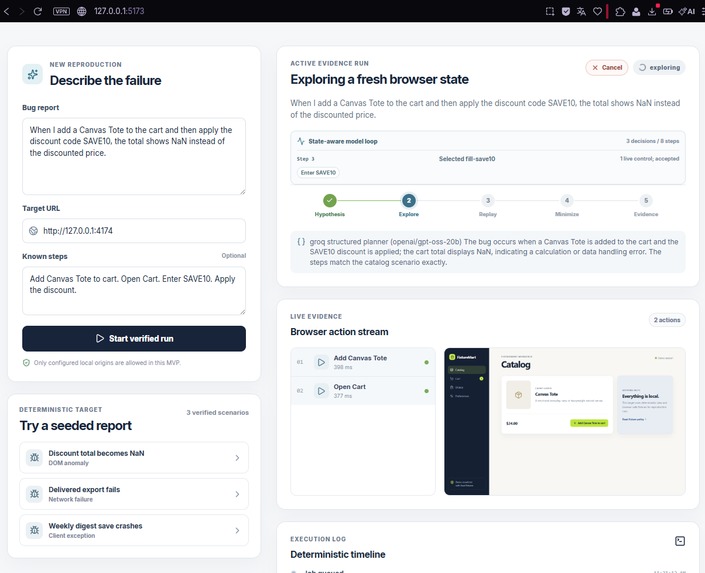Open Weekly digest save crashes scenario

(134, 530)
